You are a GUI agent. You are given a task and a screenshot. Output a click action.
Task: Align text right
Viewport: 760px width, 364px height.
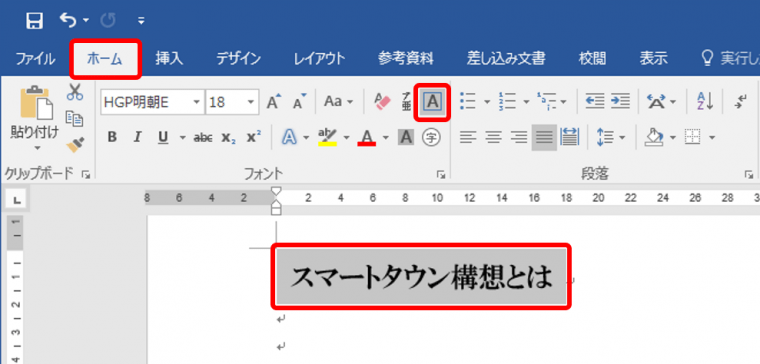pyautogui.click(x=519, y=138)
